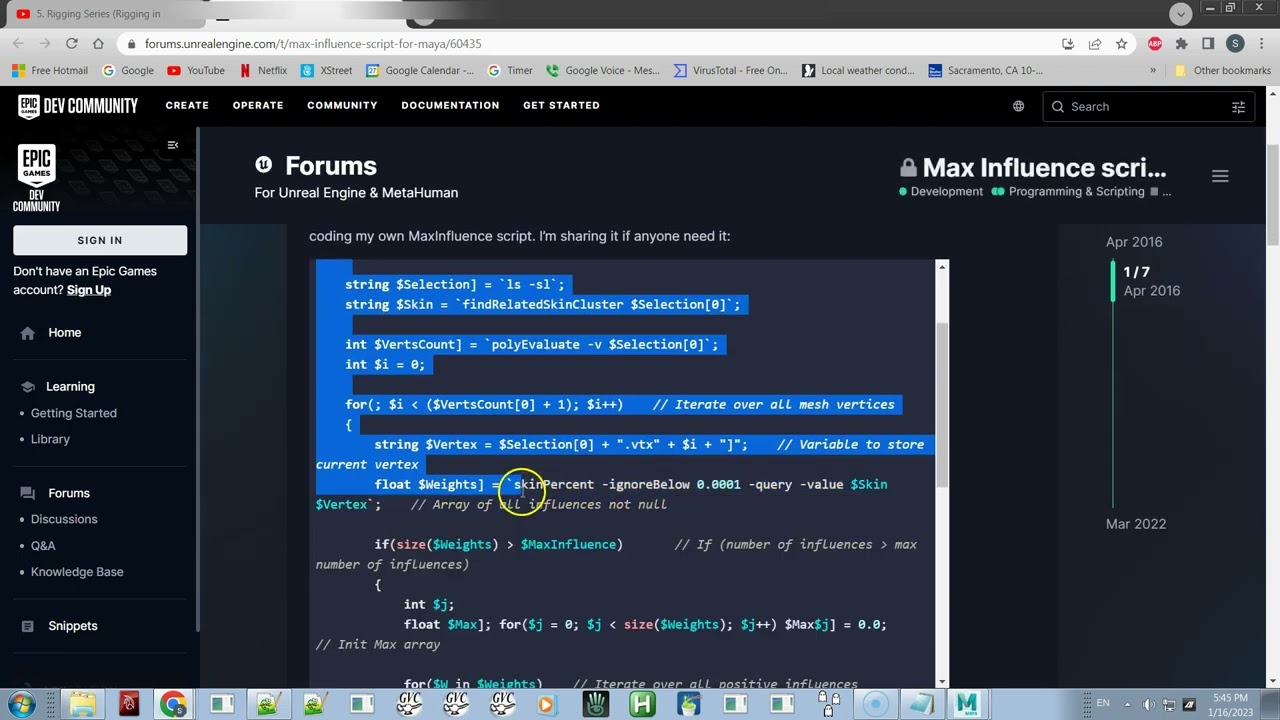Jump to Apr 2016 at timeline top
The height and width of the screenshot is (720, 1280).
[1134, 242]
